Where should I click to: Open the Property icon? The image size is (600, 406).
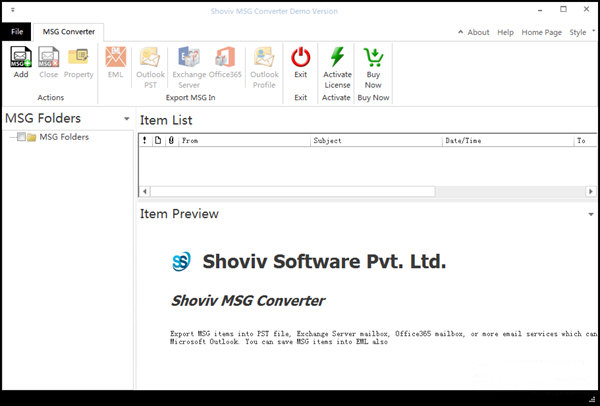(x=78, y=57)
